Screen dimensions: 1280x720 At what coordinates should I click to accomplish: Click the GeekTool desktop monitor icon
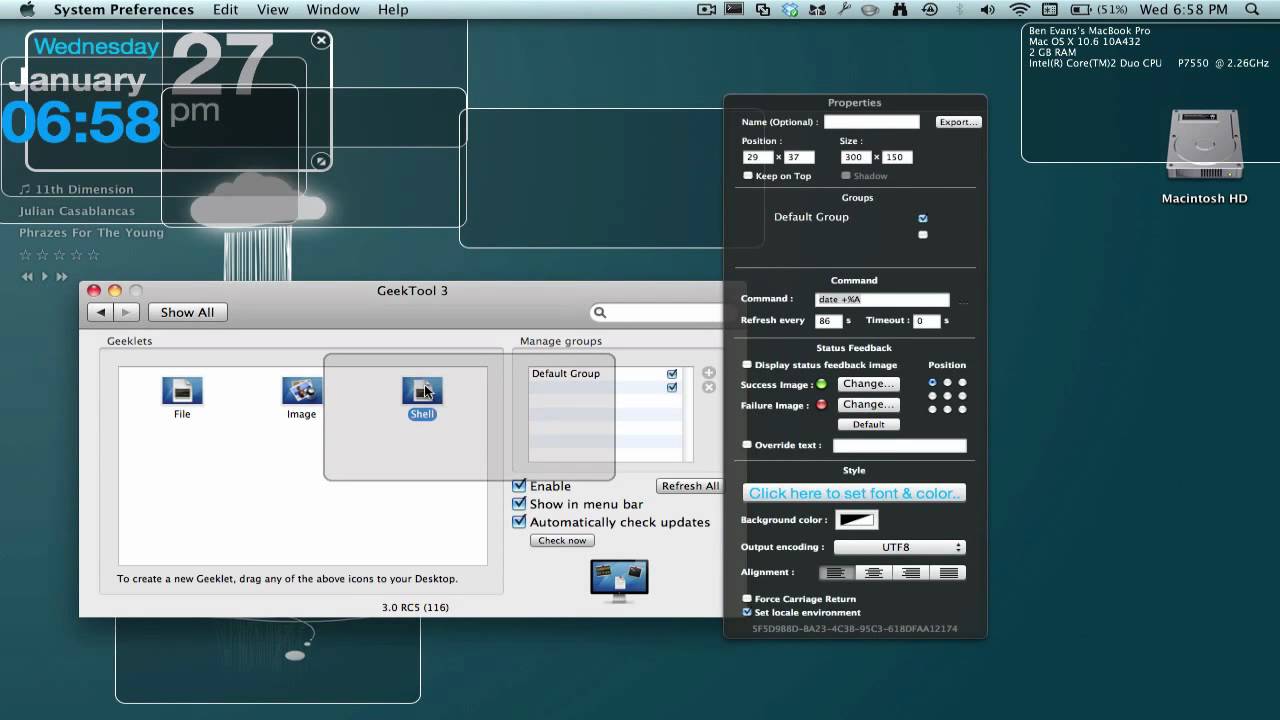[619, 581]
